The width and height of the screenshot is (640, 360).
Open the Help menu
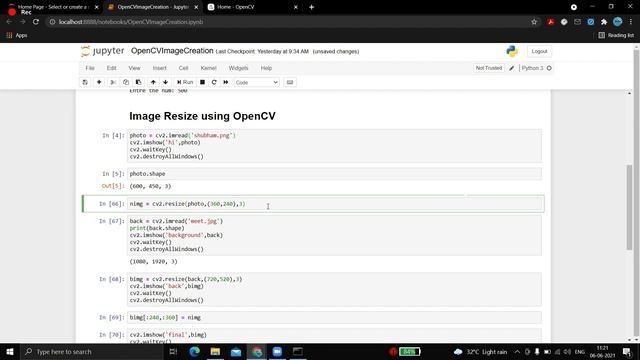click(266, 68)
